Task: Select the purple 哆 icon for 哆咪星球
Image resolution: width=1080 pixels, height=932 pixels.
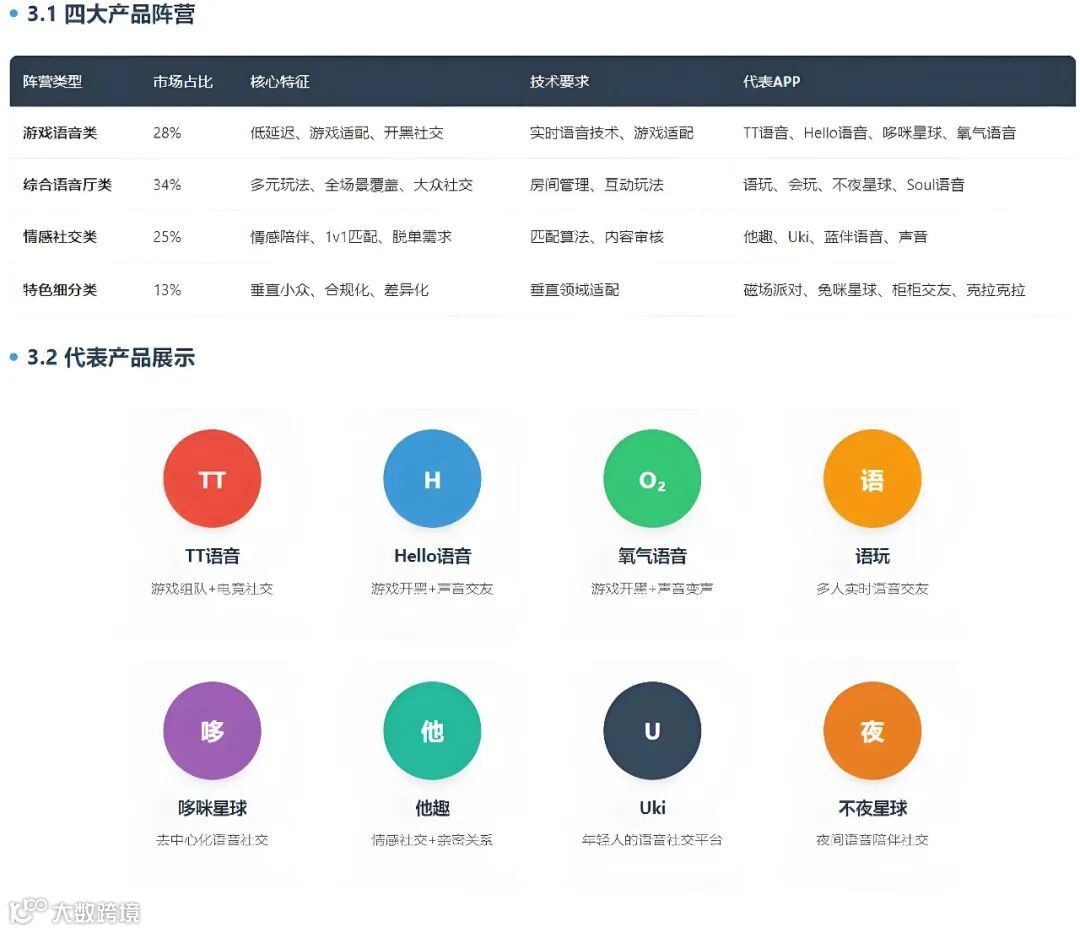Action: (x=212, y=730)
